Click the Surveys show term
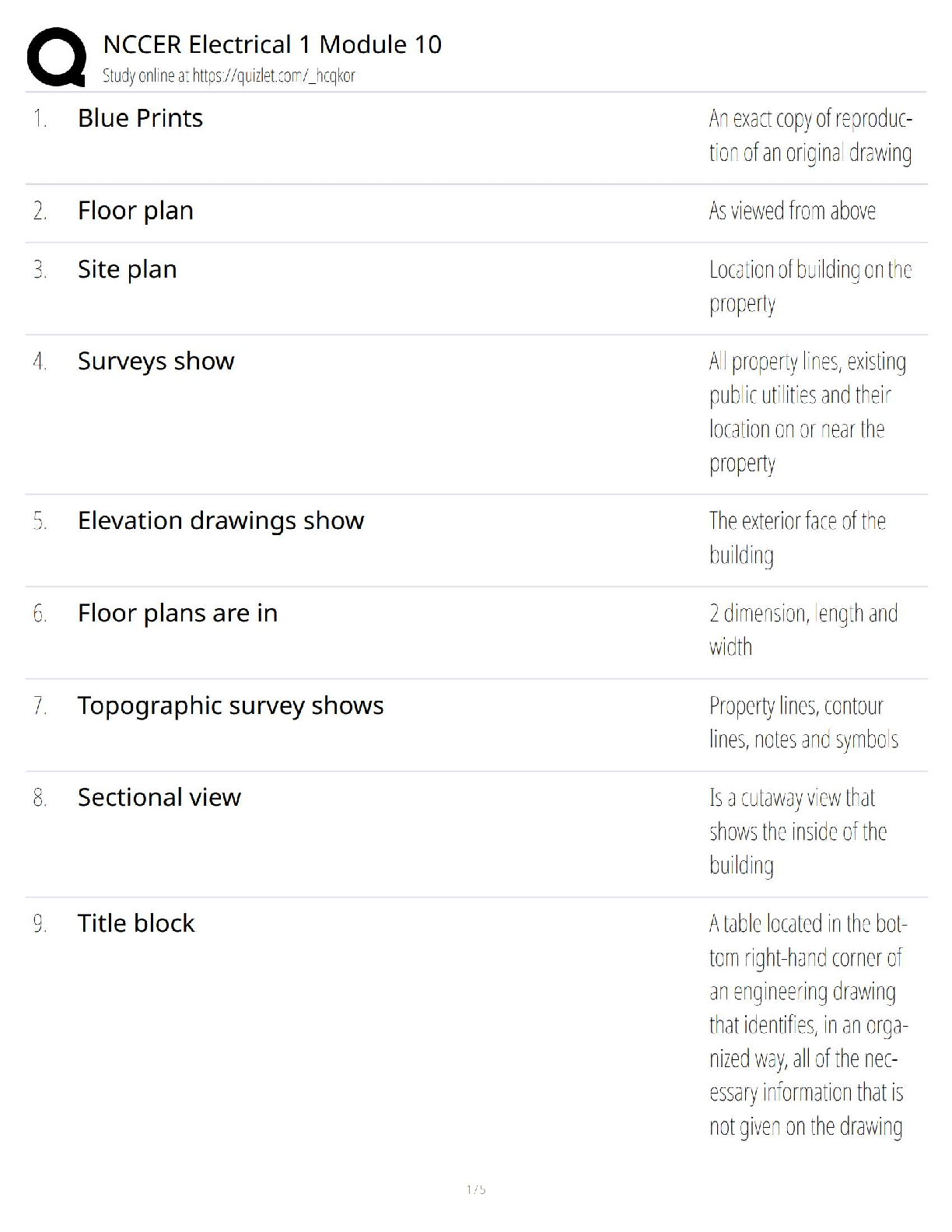Image resolution: width=952 pixels, height=1232 pixels. pos(156,361)
